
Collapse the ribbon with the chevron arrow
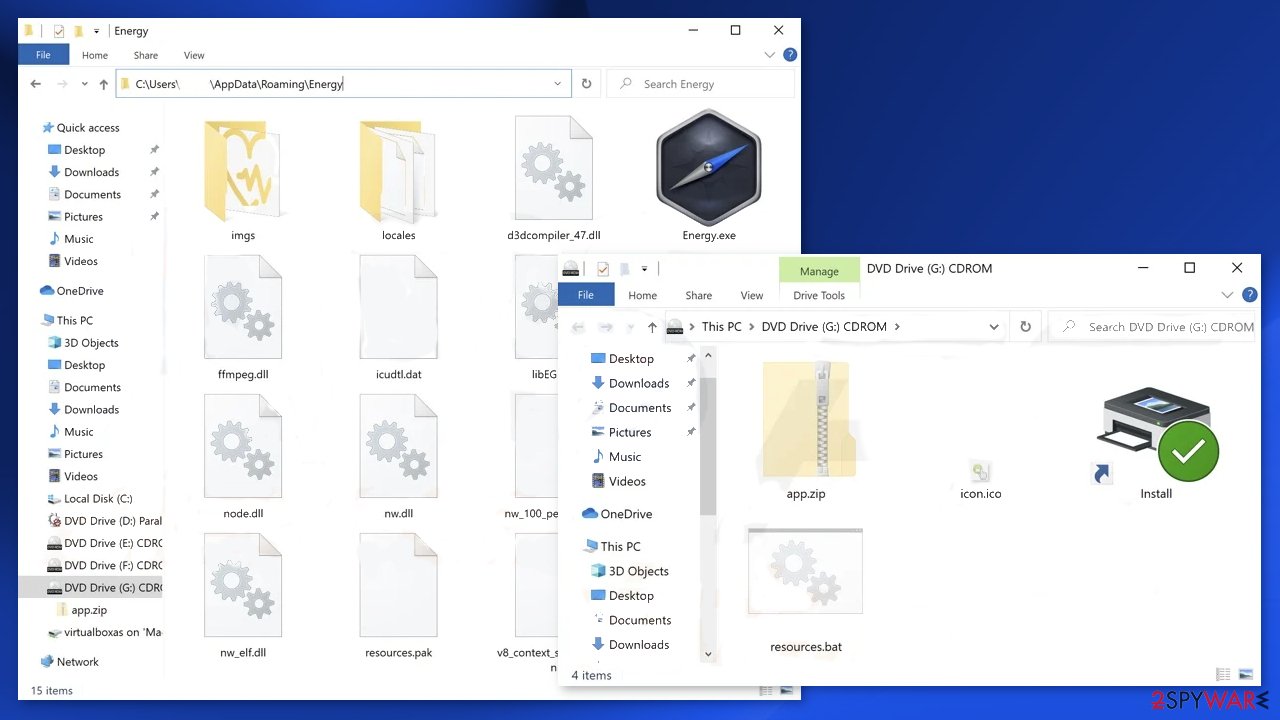pos(769,55)
